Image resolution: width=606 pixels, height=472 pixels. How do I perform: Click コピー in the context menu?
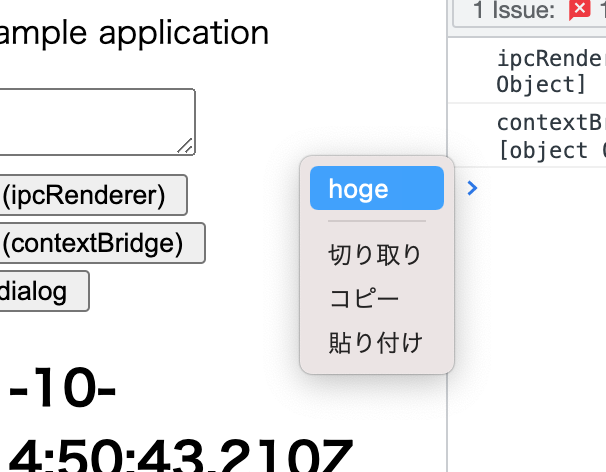364,299
